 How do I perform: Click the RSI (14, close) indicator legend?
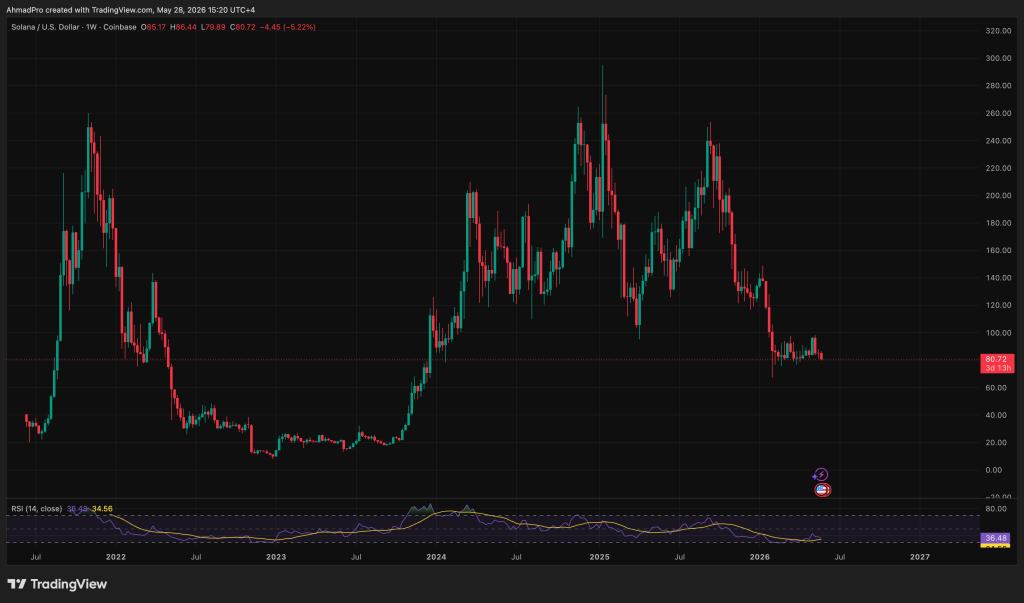[x=37, y=508]
